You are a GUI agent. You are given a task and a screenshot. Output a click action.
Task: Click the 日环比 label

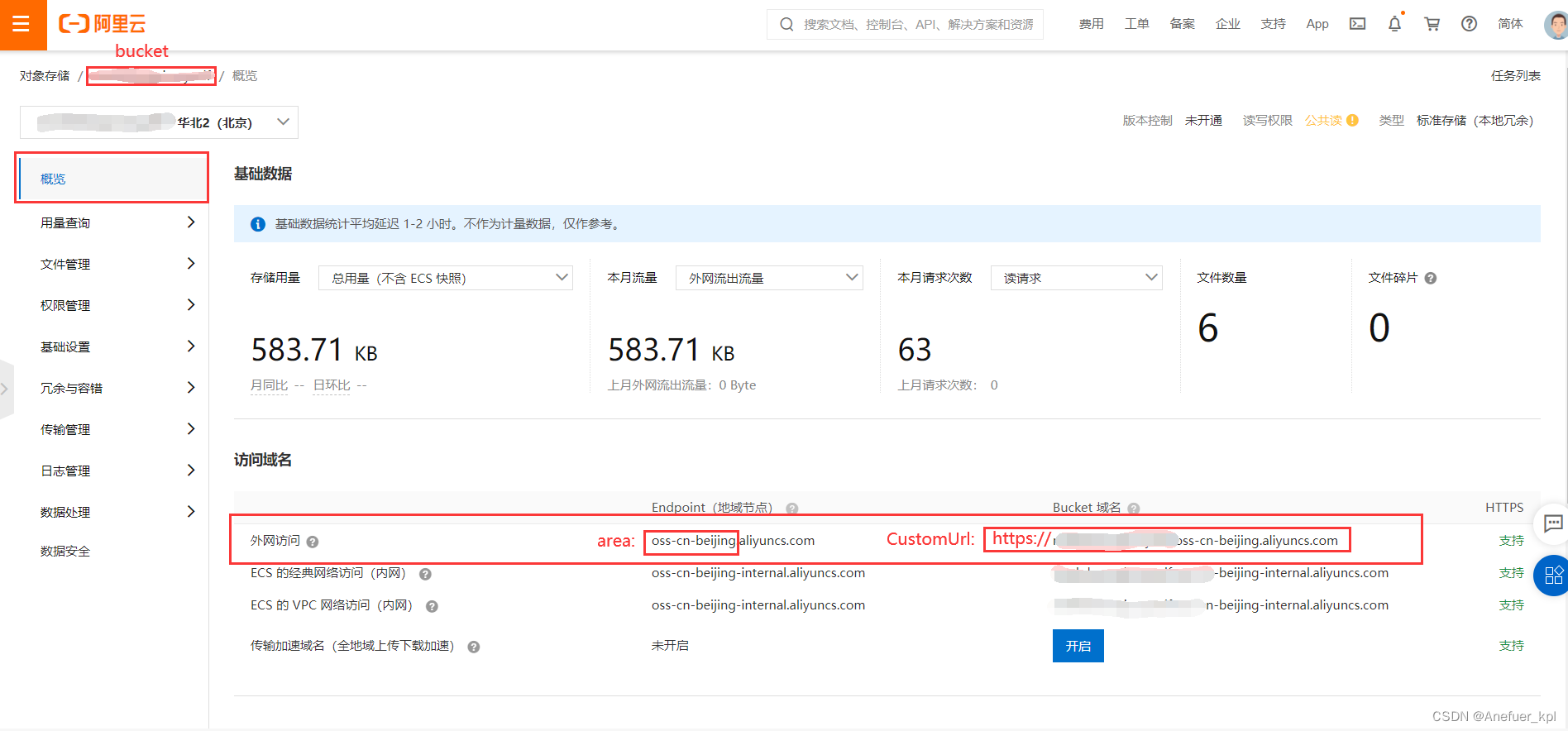[x=332, y=385]
